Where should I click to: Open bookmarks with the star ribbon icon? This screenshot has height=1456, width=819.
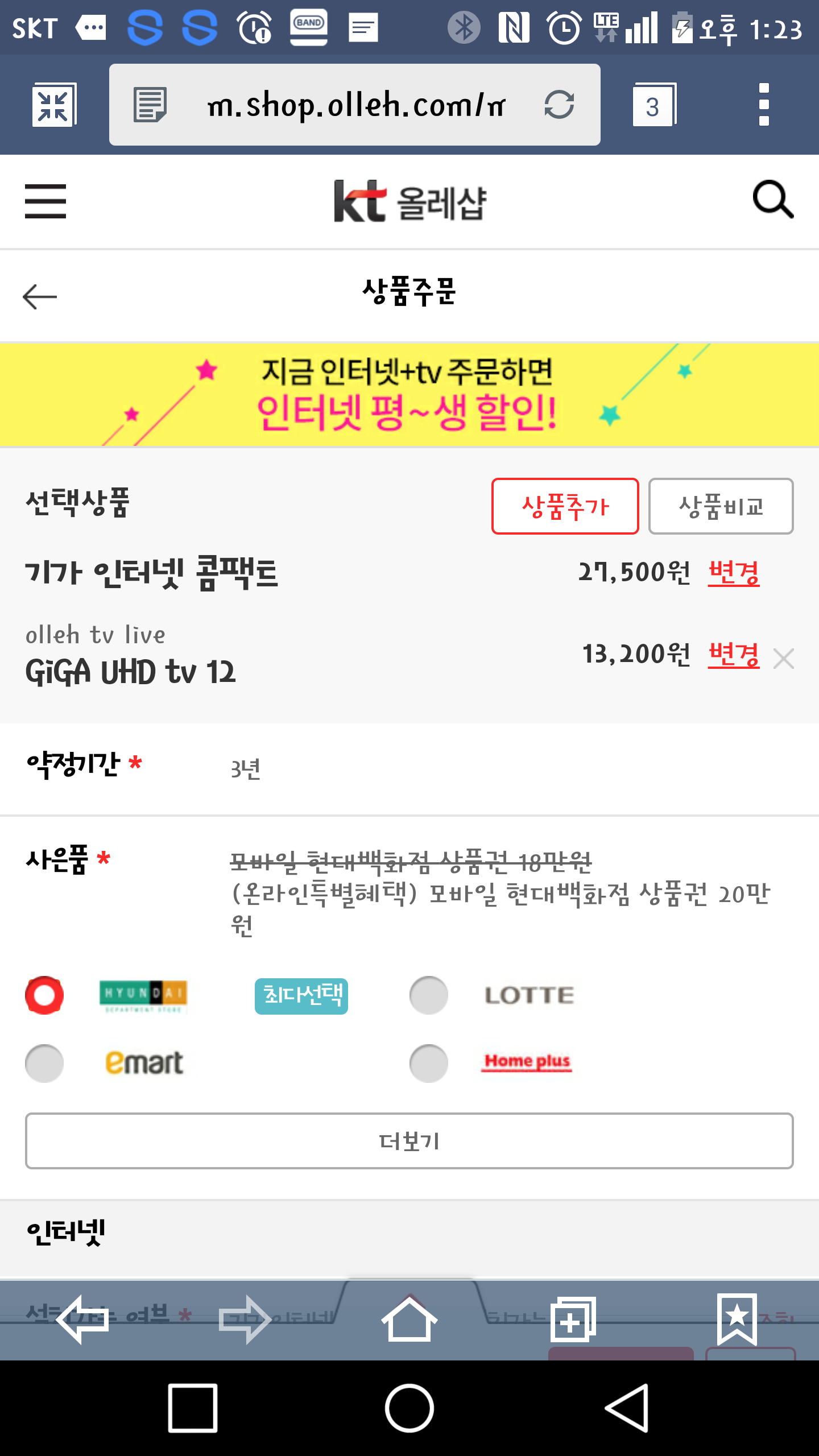[x=737, y=1319]
